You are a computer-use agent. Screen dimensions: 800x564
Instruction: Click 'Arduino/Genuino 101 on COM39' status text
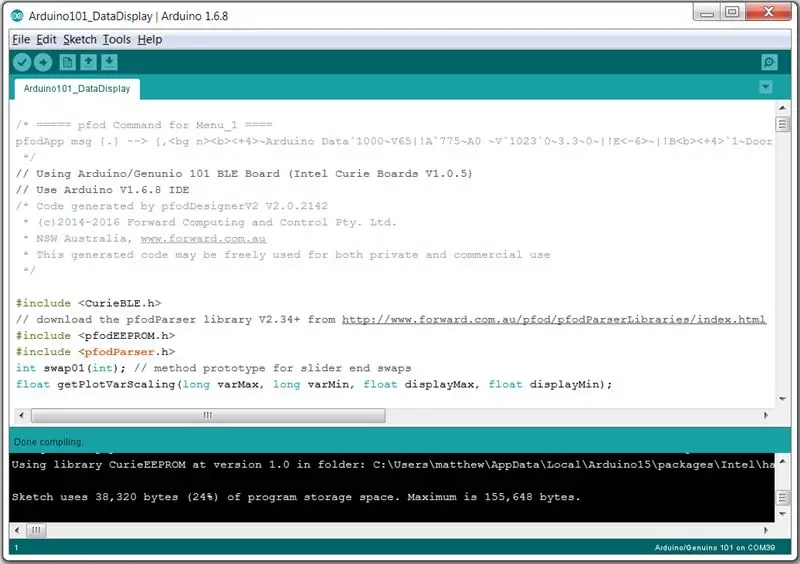click(714, 548)
